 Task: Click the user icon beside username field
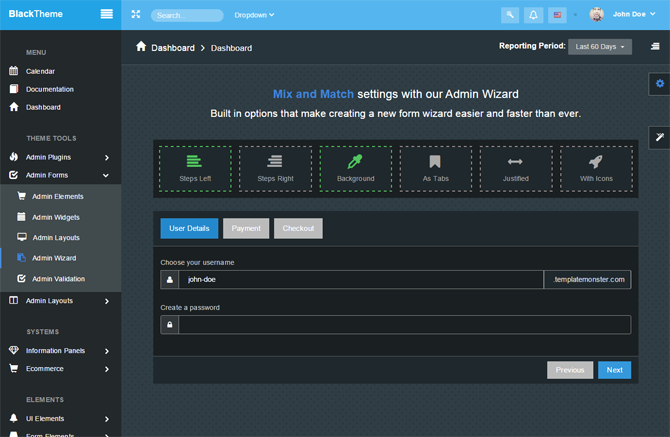[170, 280]
